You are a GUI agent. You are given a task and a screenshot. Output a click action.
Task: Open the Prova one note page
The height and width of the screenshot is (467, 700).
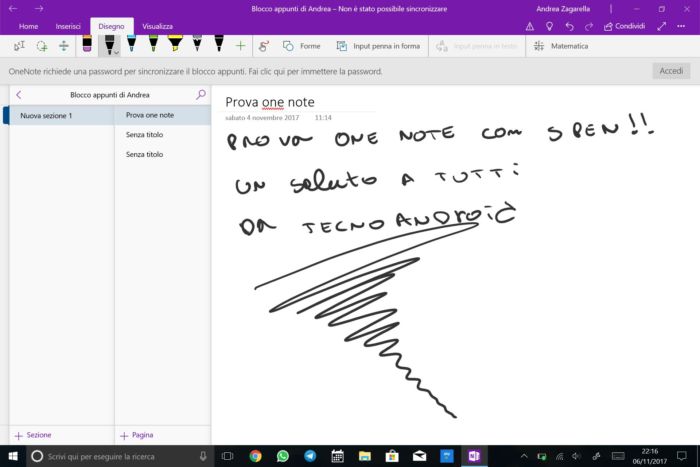point(162,115)
